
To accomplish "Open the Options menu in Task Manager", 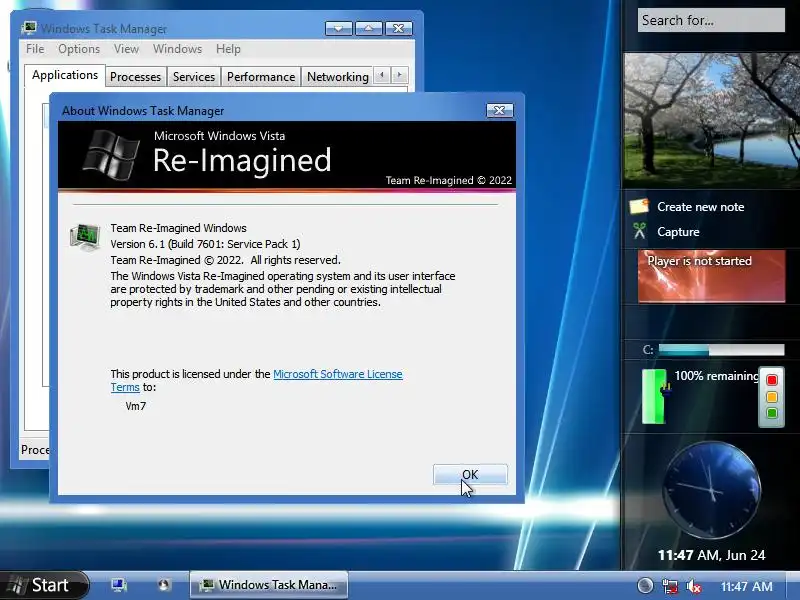I will [79, 49].
